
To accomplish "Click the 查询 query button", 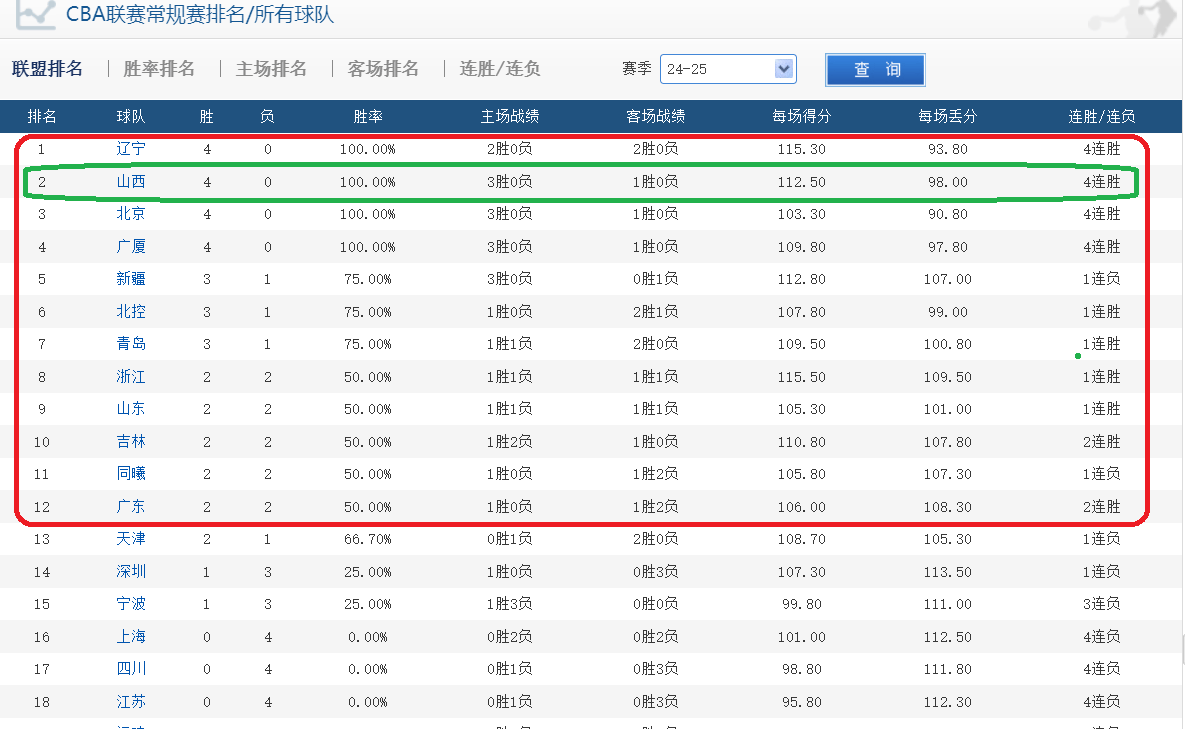I will tap(875, 70).
